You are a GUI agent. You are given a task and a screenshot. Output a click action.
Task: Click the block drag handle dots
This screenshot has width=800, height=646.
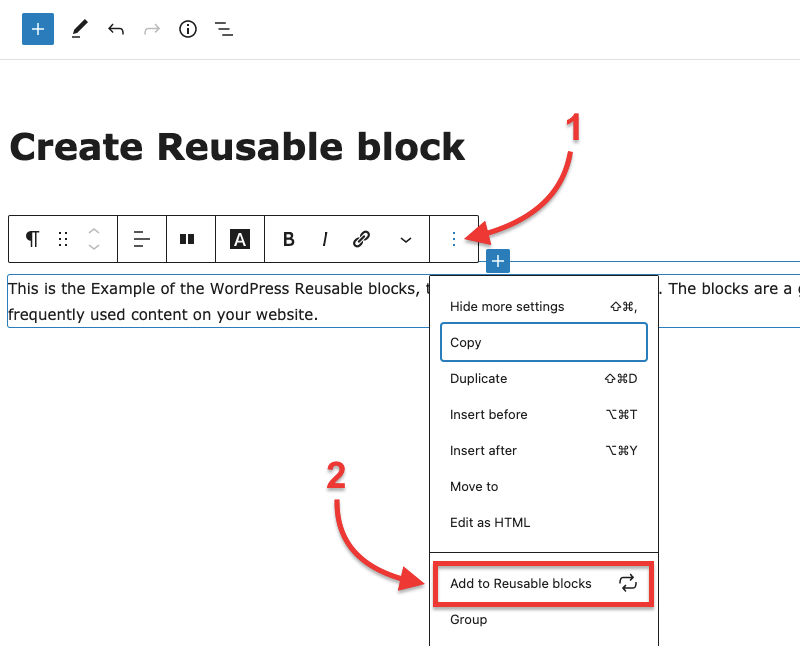63,239
